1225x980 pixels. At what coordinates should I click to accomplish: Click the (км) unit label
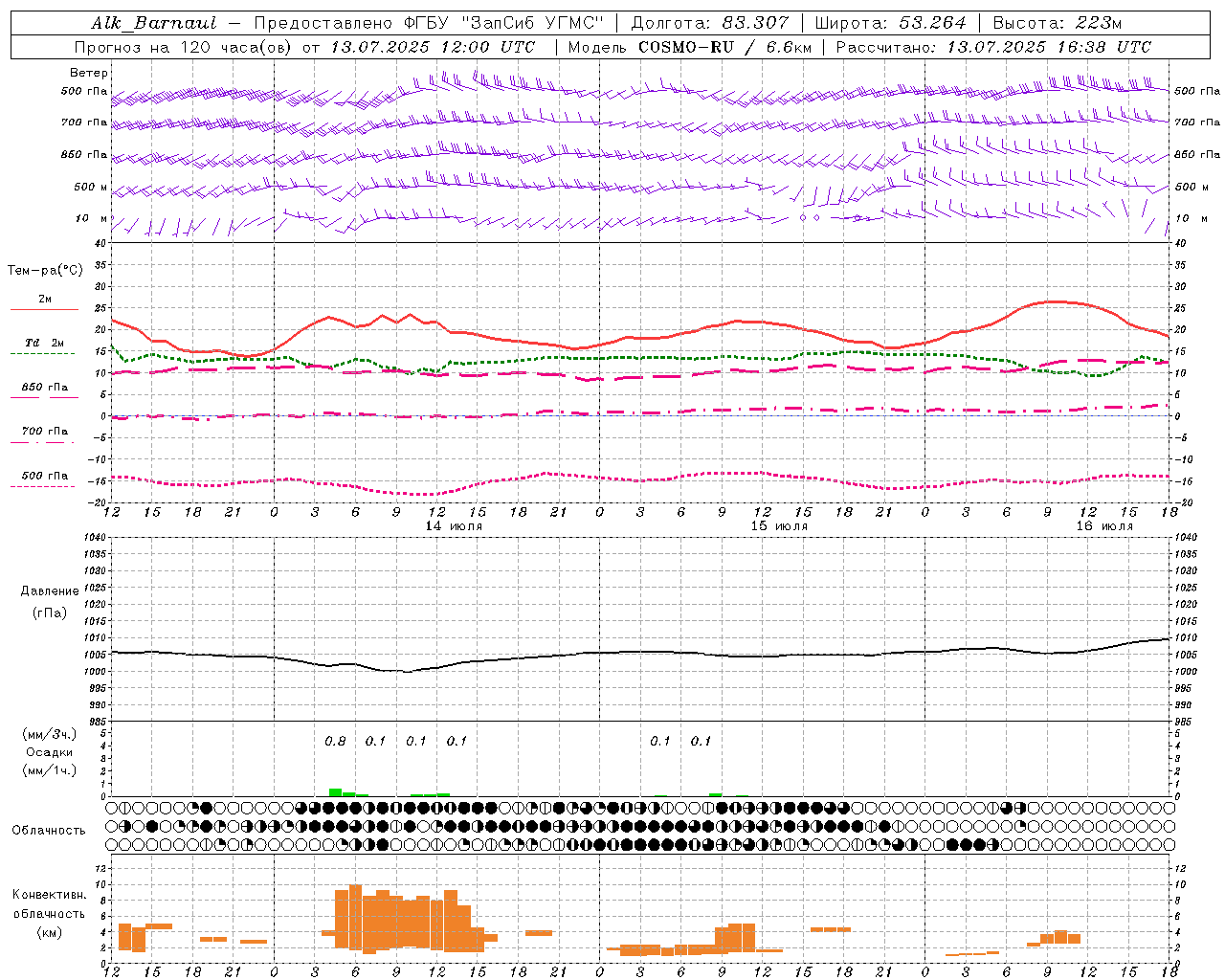click(49, 931)
